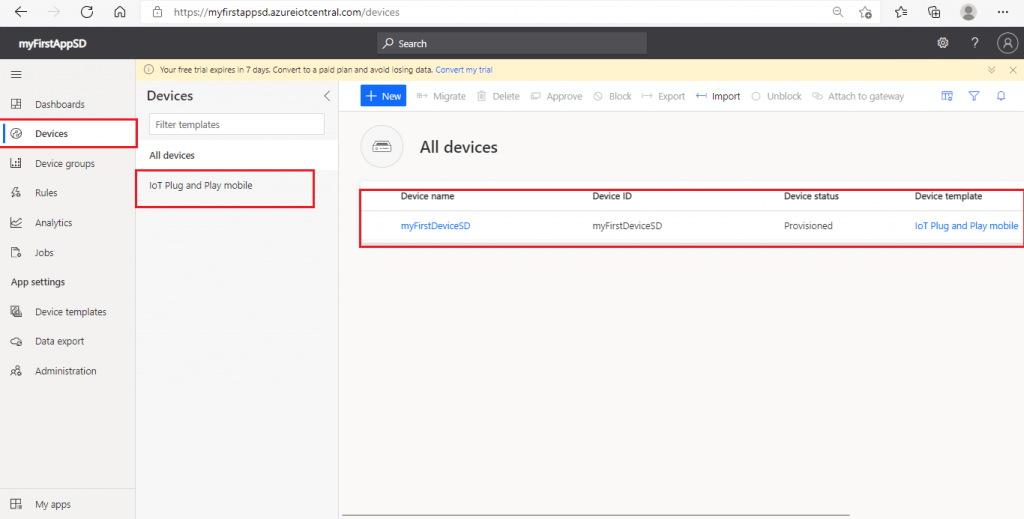
Task: Click the Import toolbar button
Action: [718, 96]
